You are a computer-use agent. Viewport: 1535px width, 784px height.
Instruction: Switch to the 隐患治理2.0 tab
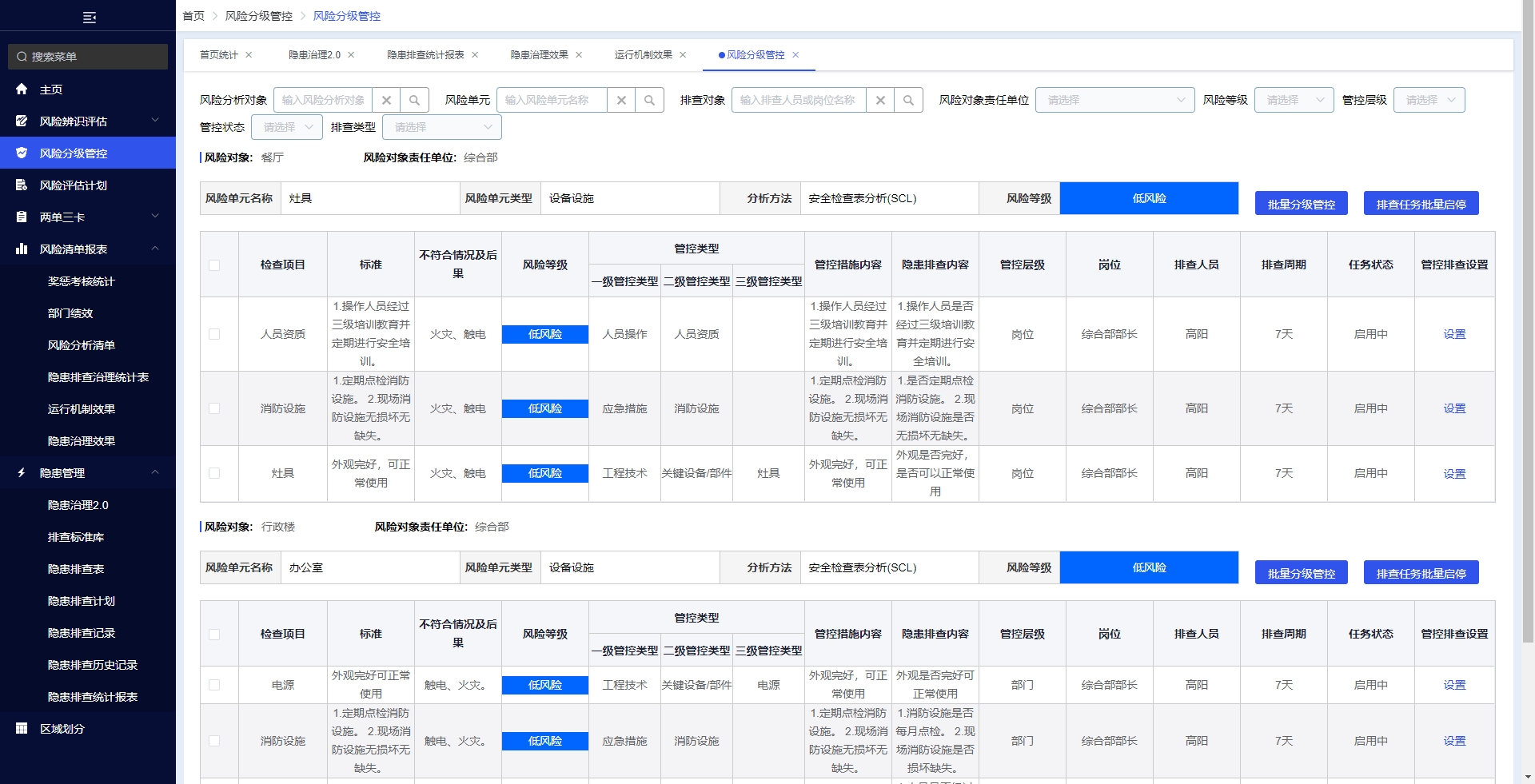(x=314, y=55)
